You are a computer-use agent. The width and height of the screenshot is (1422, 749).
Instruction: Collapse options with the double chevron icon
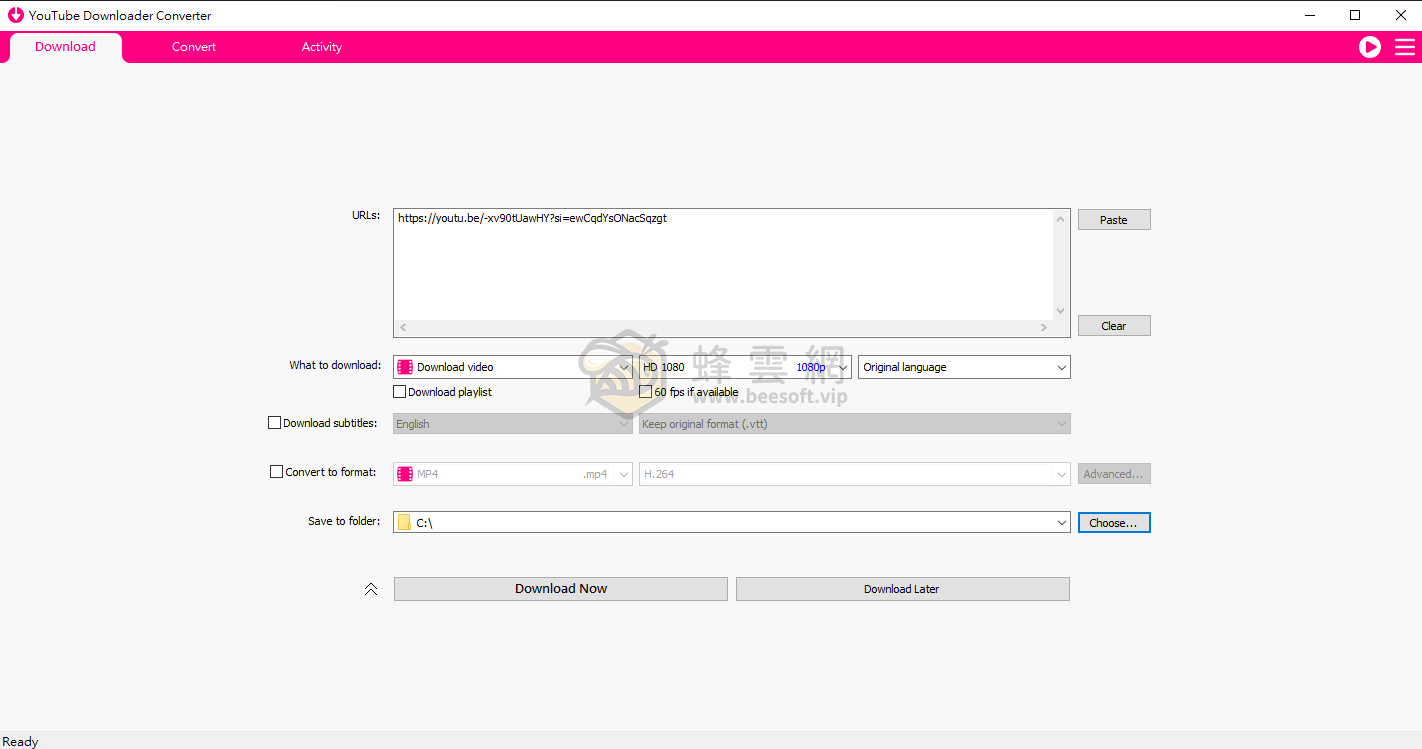click(371, 589)
